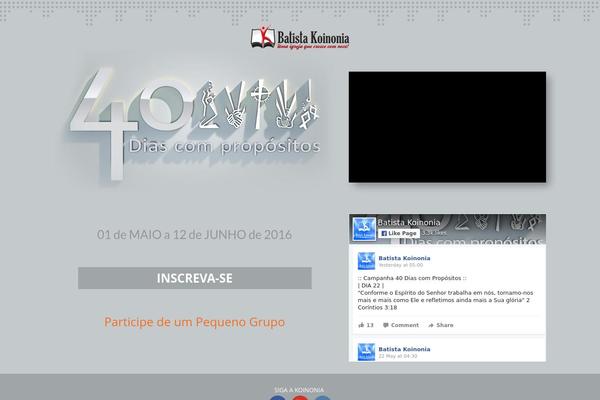The image size is (600, 400).
Task: Open Batista Koinonia name on 22 May post
Action: 404,349
